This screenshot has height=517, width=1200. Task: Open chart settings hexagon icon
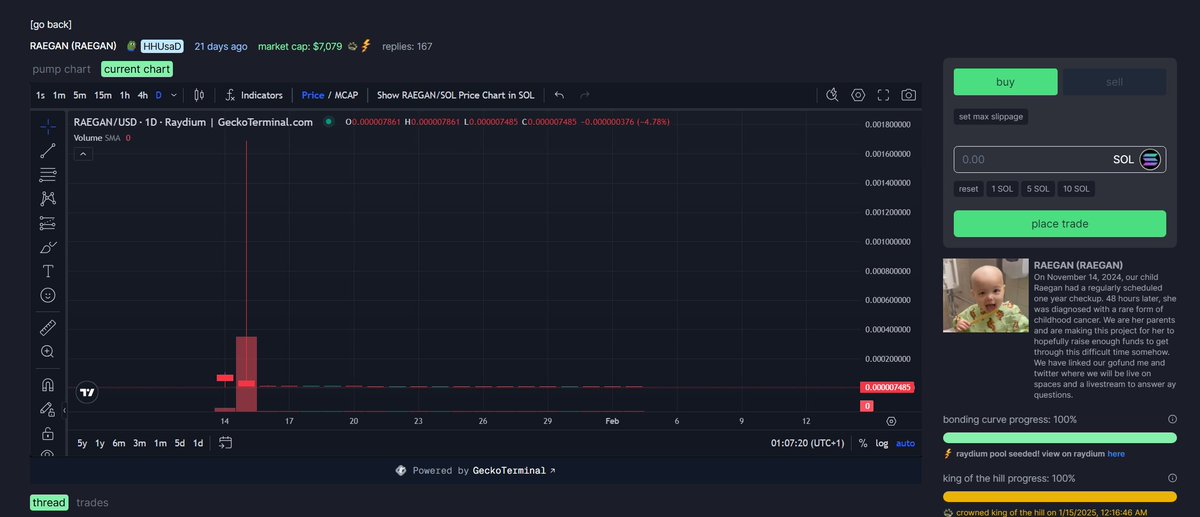[x=858, y=95]
